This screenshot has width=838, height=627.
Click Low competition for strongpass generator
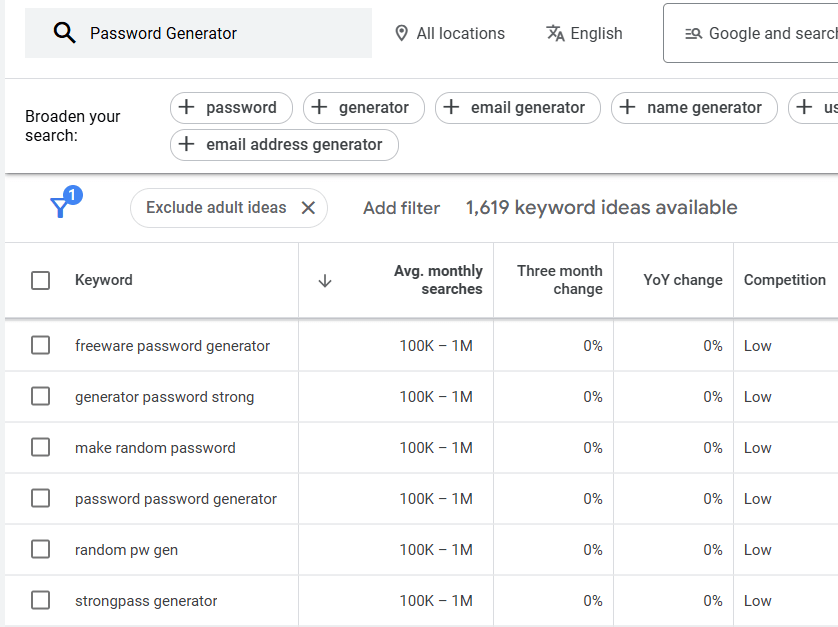pyautogui.click(x=757, y=601)
